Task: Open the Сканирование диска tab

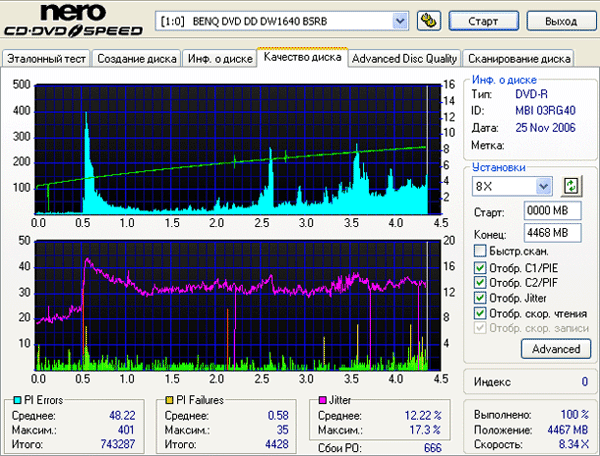Action: point(519,58)
